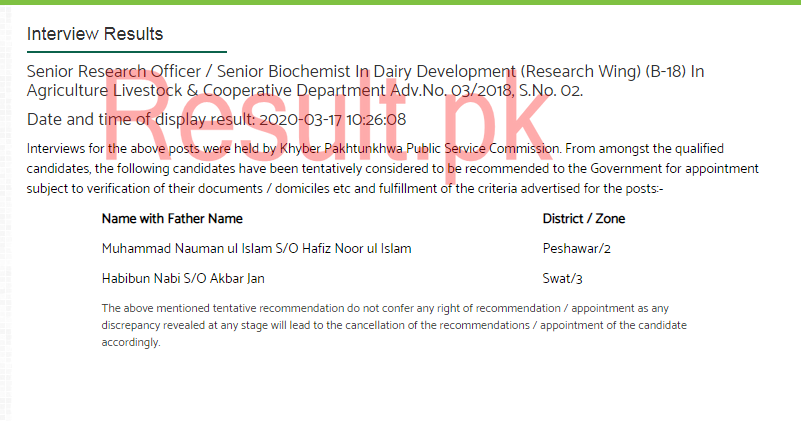Click the Name with Father Name column header
The height and width of the screenshot is (421, 801).
point(172,219)
